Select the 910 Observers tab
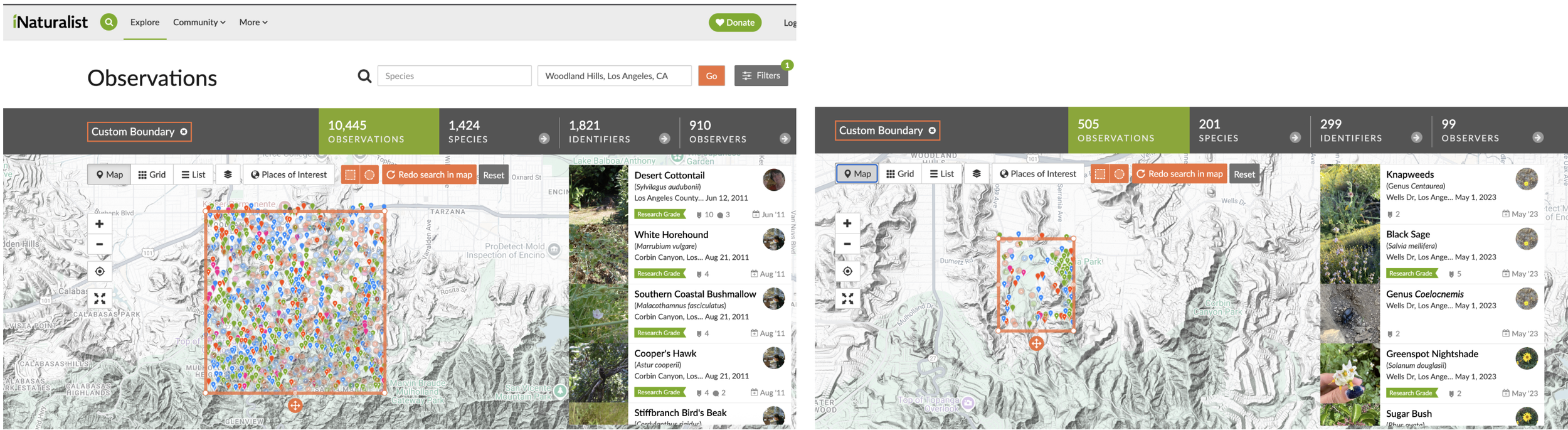The image size is (1568, 430). pos(738,131)
